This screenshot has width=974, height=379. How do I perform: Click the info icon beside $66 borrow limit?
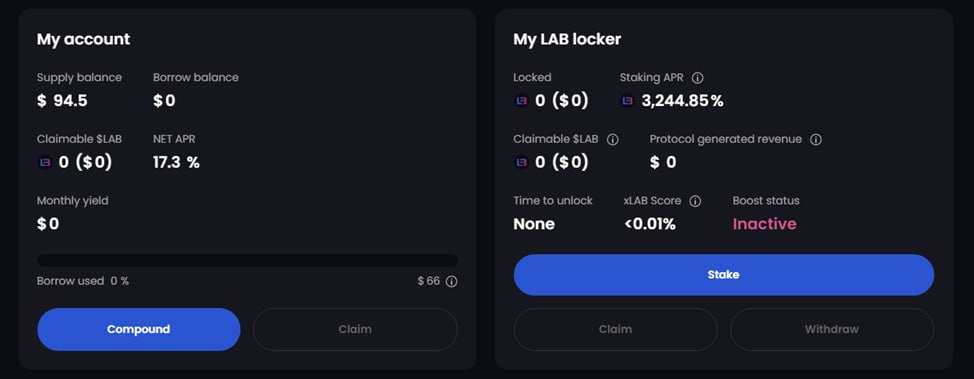point(452,281)
